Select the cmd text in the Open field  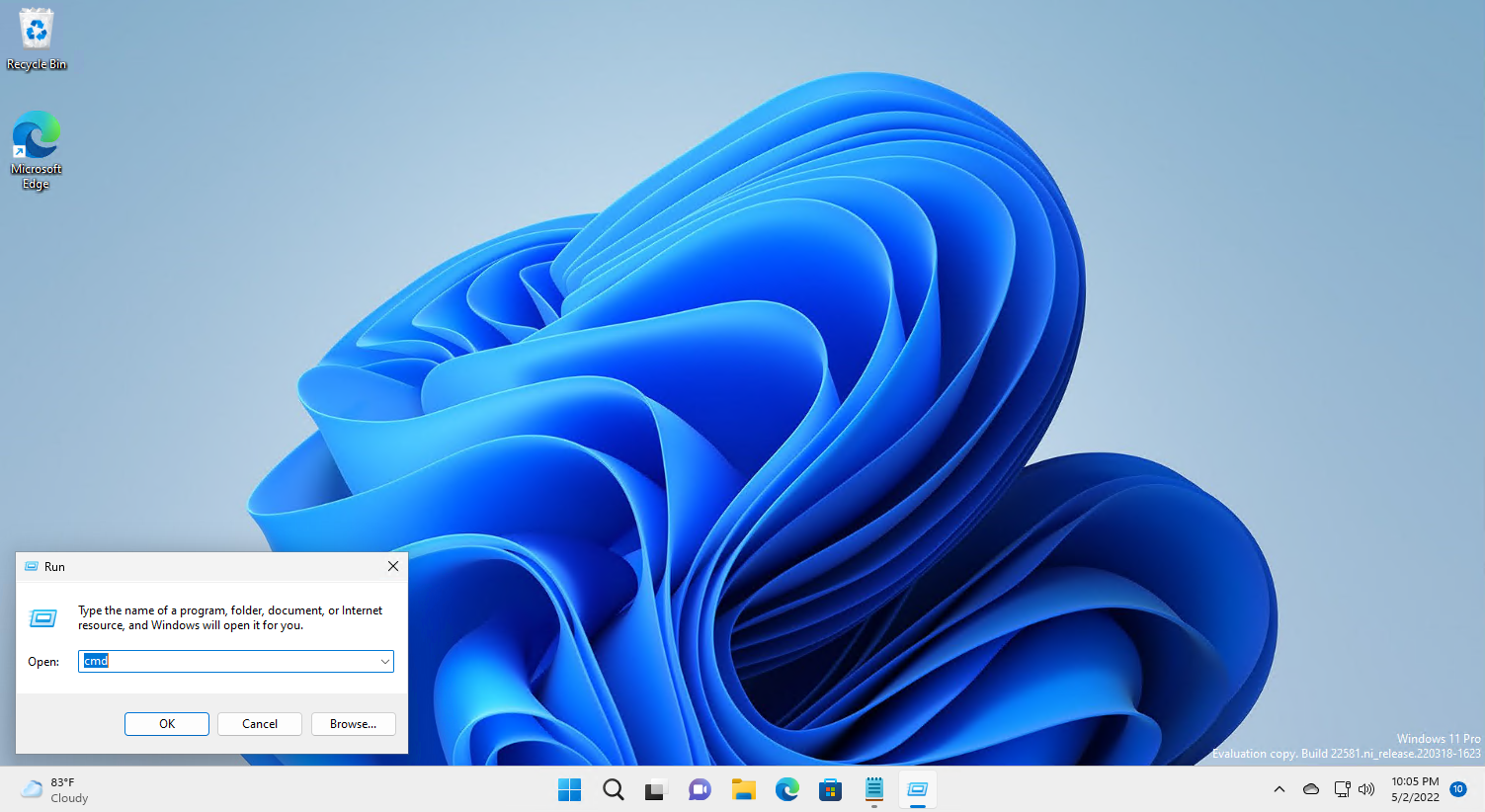96,660
